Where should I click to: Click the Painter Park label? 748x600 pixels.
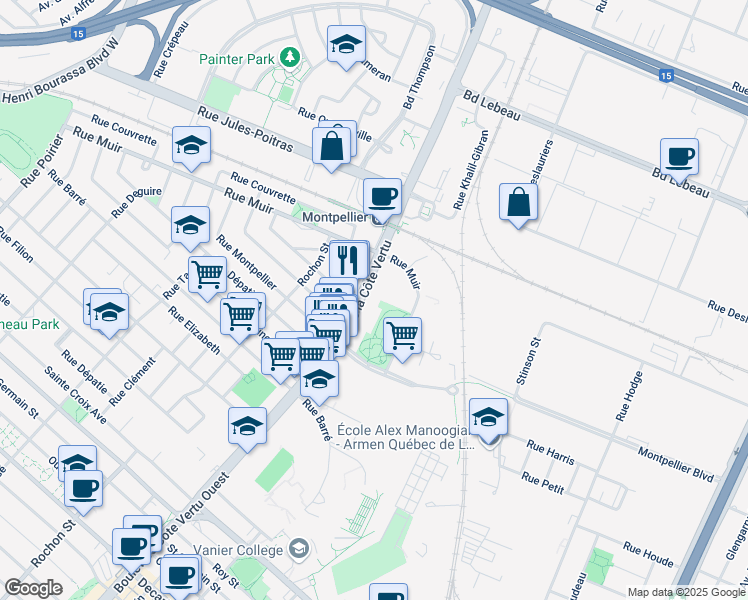[237, 59]
